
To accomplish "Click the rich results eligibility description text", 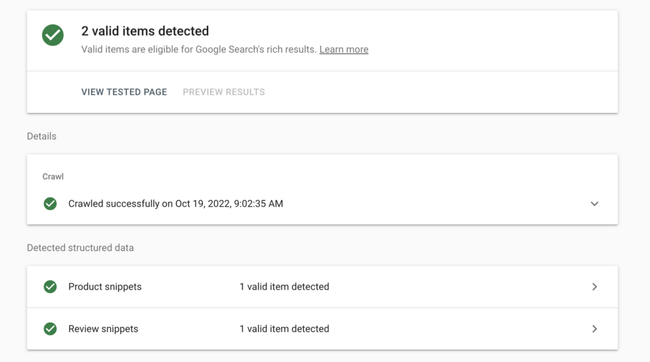I will point(199,49).
